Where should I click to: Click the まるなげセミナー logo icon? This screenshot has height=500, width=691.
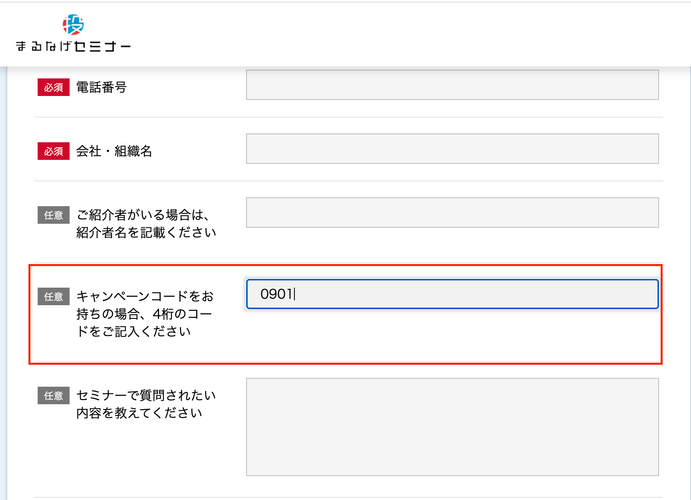pos(73,24)
